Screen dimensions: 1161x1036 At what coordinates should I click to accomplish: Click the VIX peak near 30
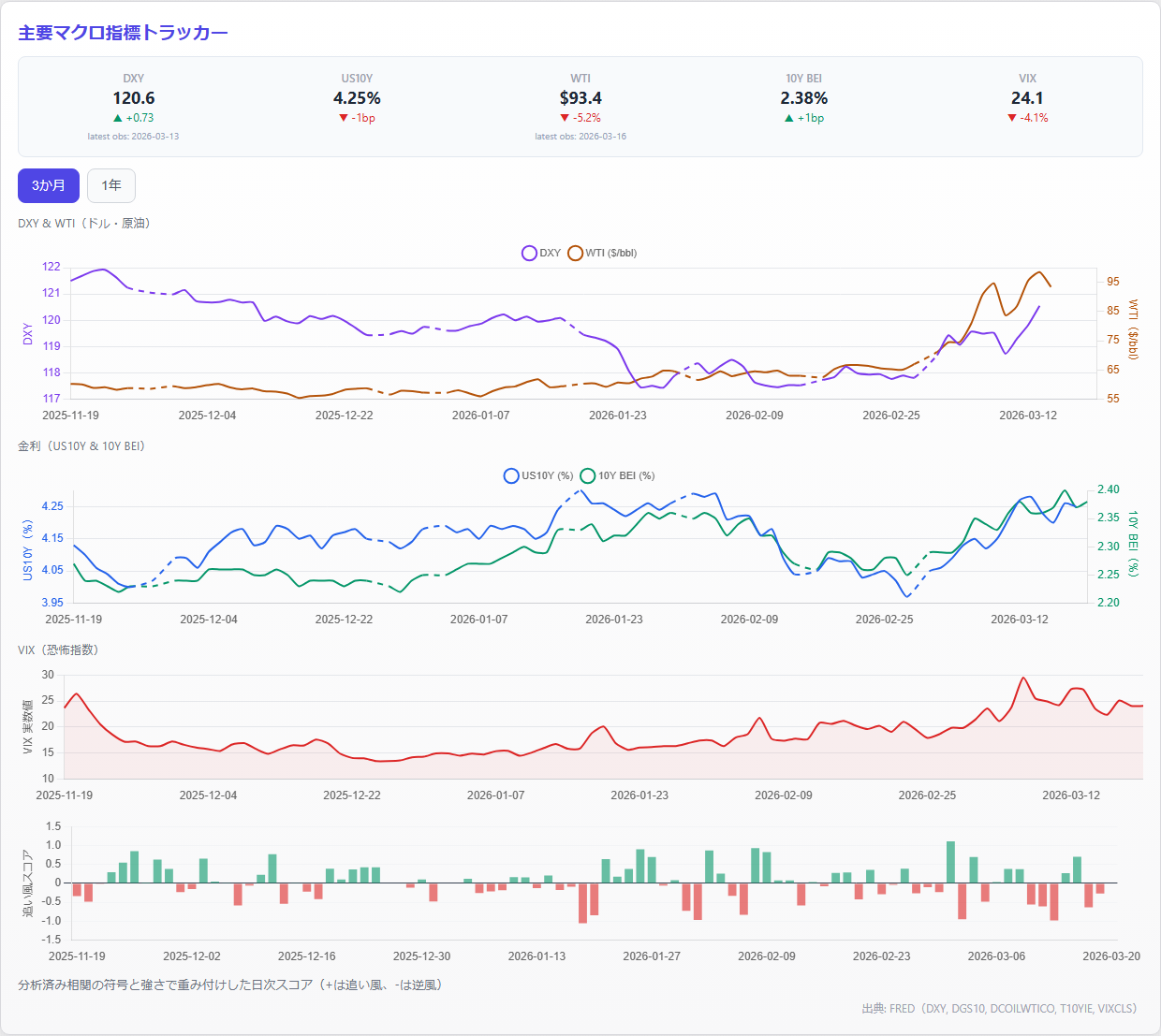coord(1023,678)
